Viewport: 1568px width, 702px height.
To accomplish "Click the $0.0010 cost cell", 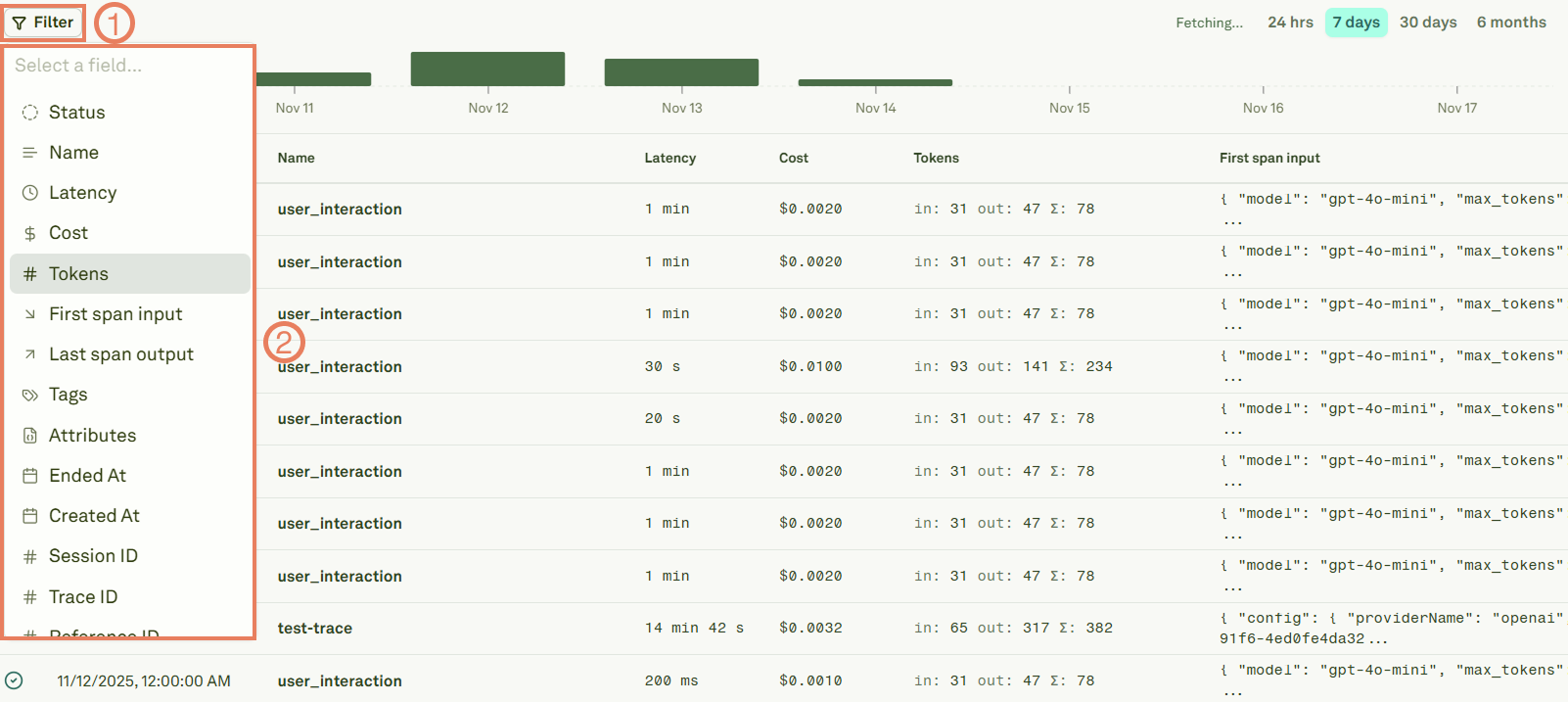I will click(810, 680).
